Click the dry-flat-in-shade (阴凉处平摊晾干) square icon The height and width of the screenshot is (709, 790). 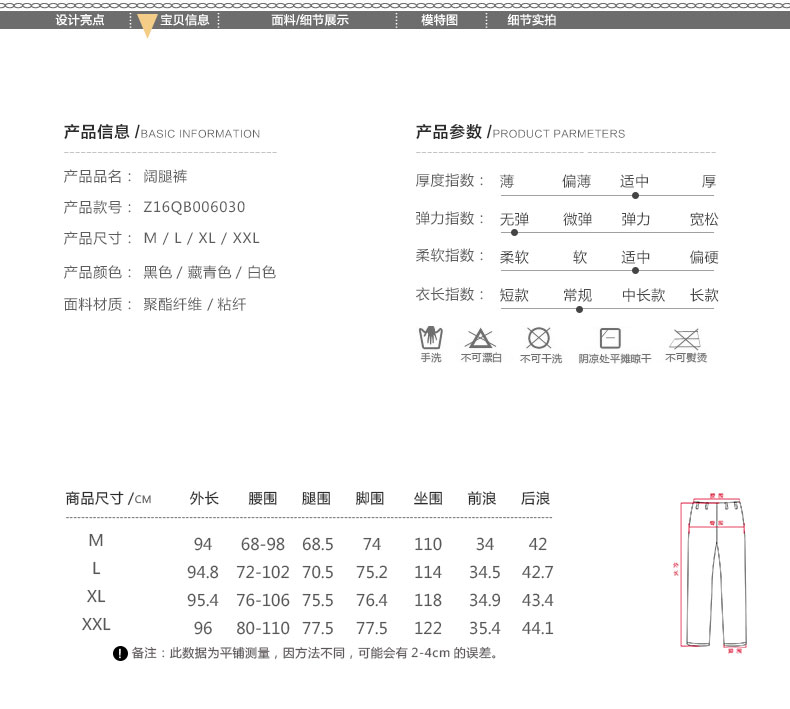pyautogui.click(x=610, y=337)
